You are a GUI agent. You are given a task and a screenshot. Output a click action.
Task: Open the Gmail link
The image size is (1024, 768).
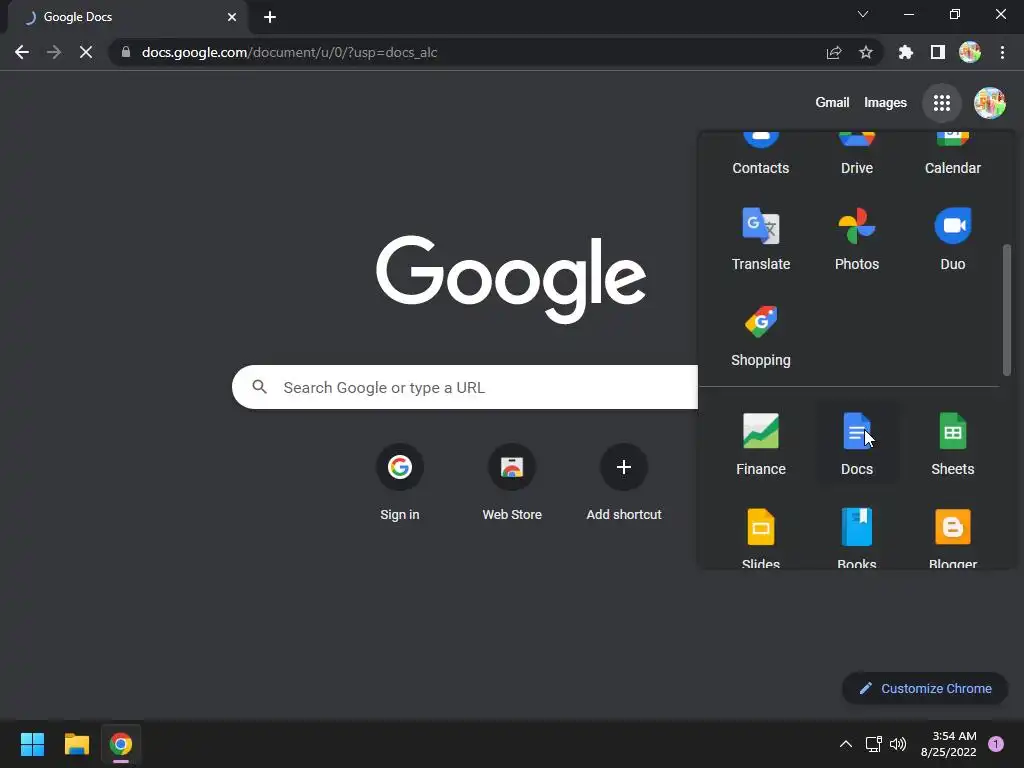(832, 103)
